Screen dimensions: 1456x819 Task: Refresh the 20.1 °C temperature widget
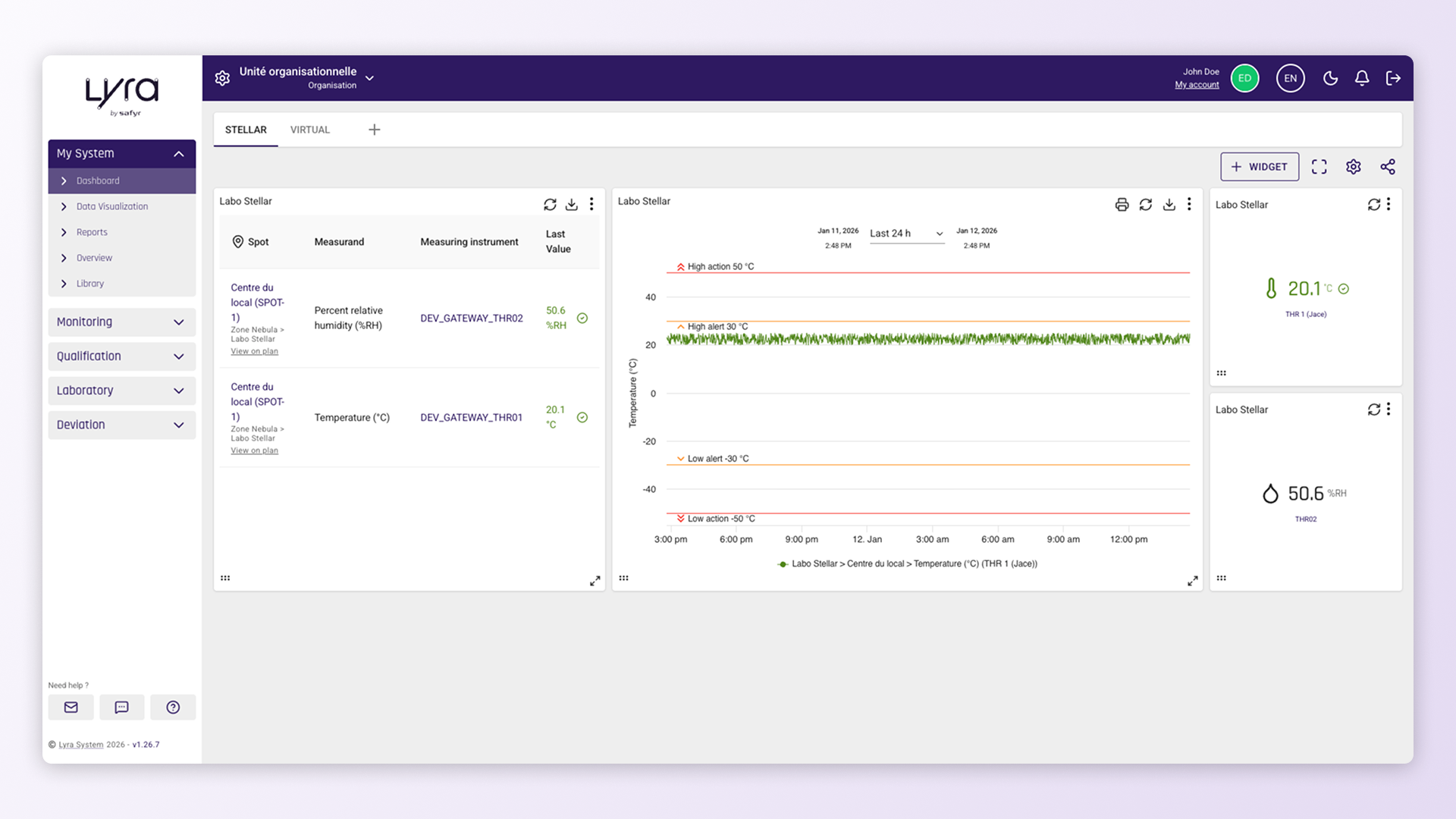[1373, 204]
